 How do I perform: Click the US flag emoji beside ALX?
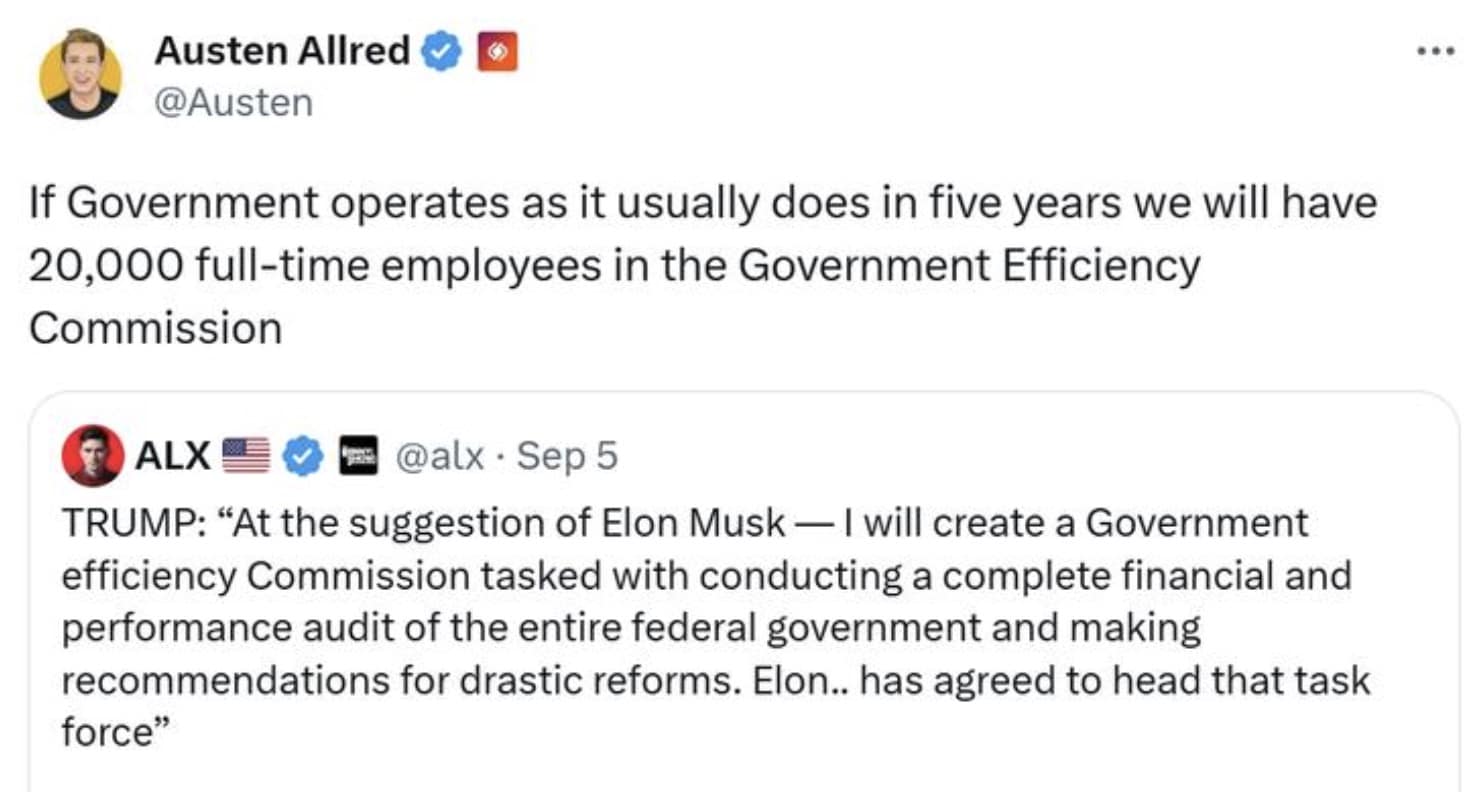point(246,456)
